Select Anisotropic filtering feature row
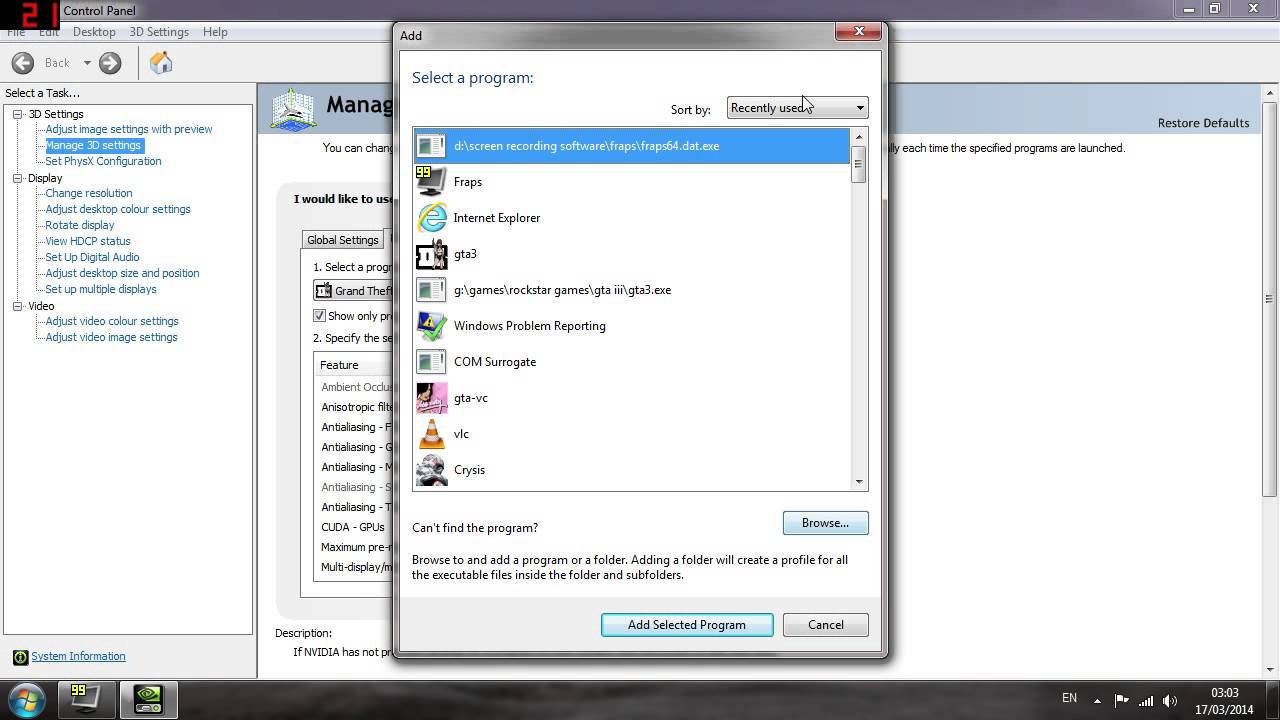This screenshot has width=1280, height=720. 353,407
